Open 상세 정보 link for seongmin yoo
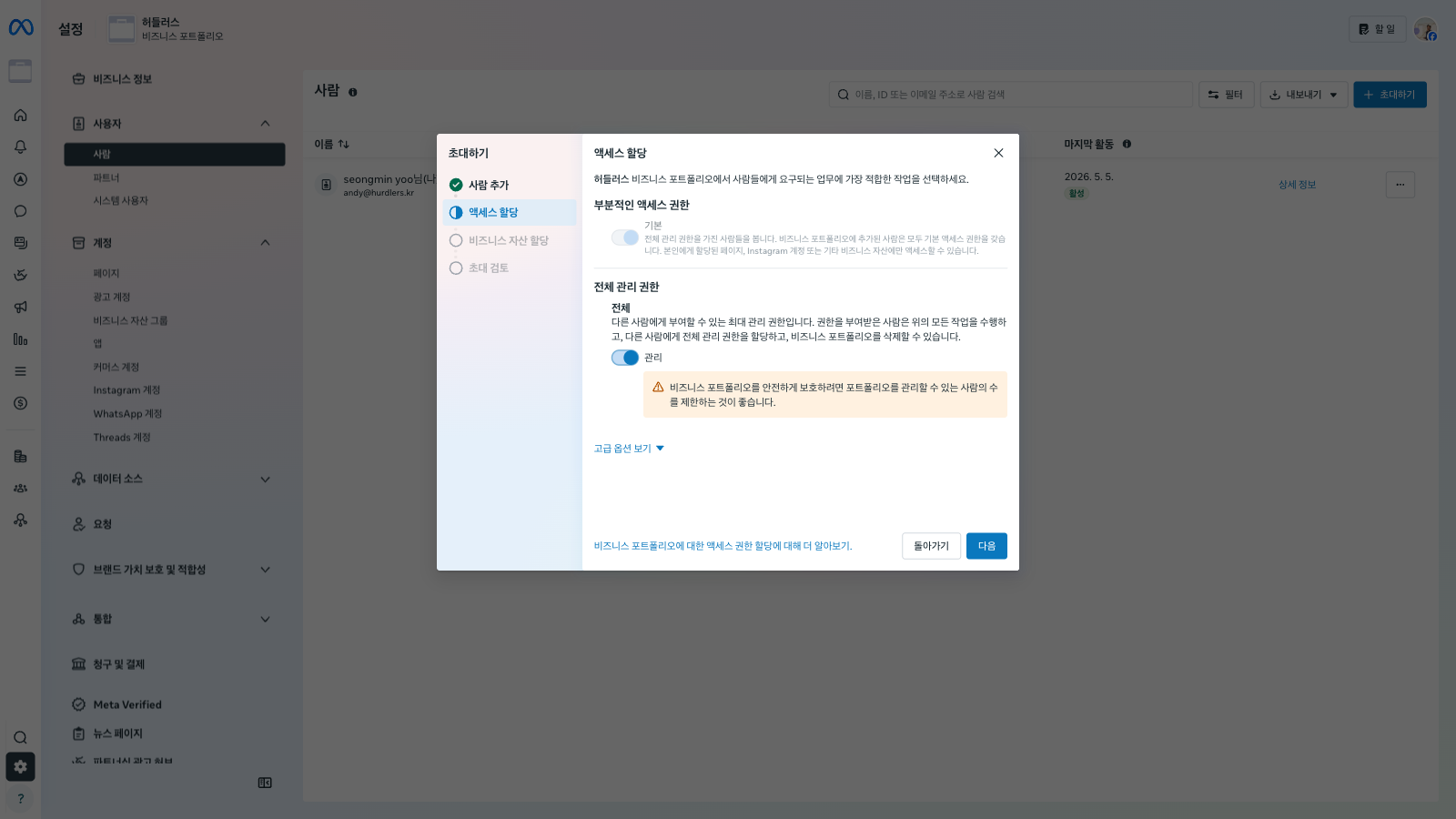The height and width of the screenshot is (819, 1456). click(x=1297, y=185)
